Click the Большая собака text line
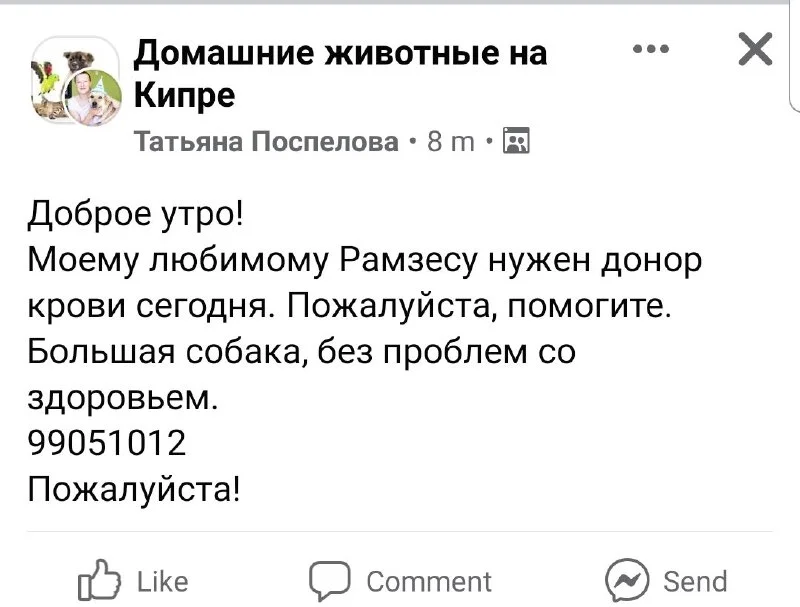Viewport: 800px width, 607px height. tap(300, 353)
